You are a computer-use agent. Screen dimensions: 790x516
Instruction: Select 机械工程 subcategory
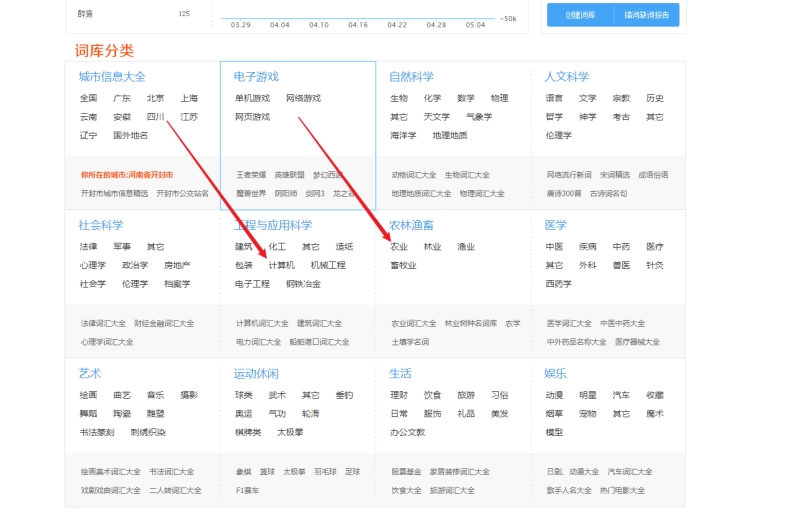click(x=328, y=266)
